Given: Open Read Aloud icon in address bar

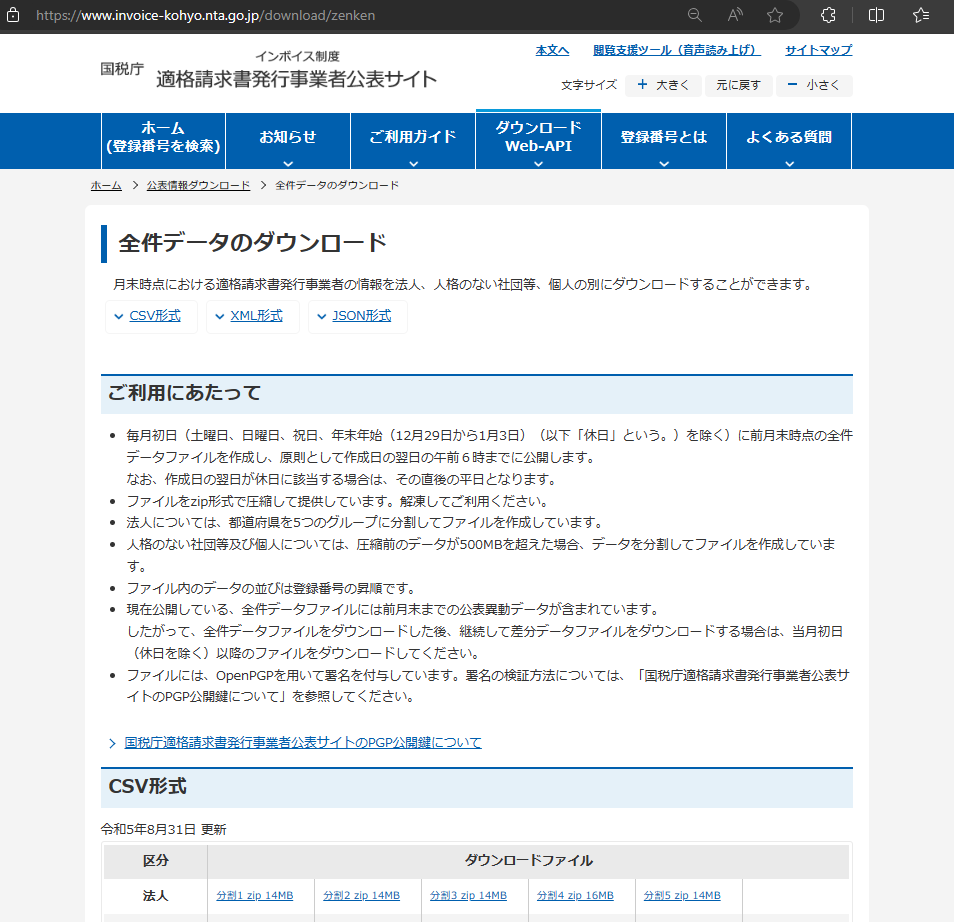Looking at the screenshot, I should coord(735,15).
